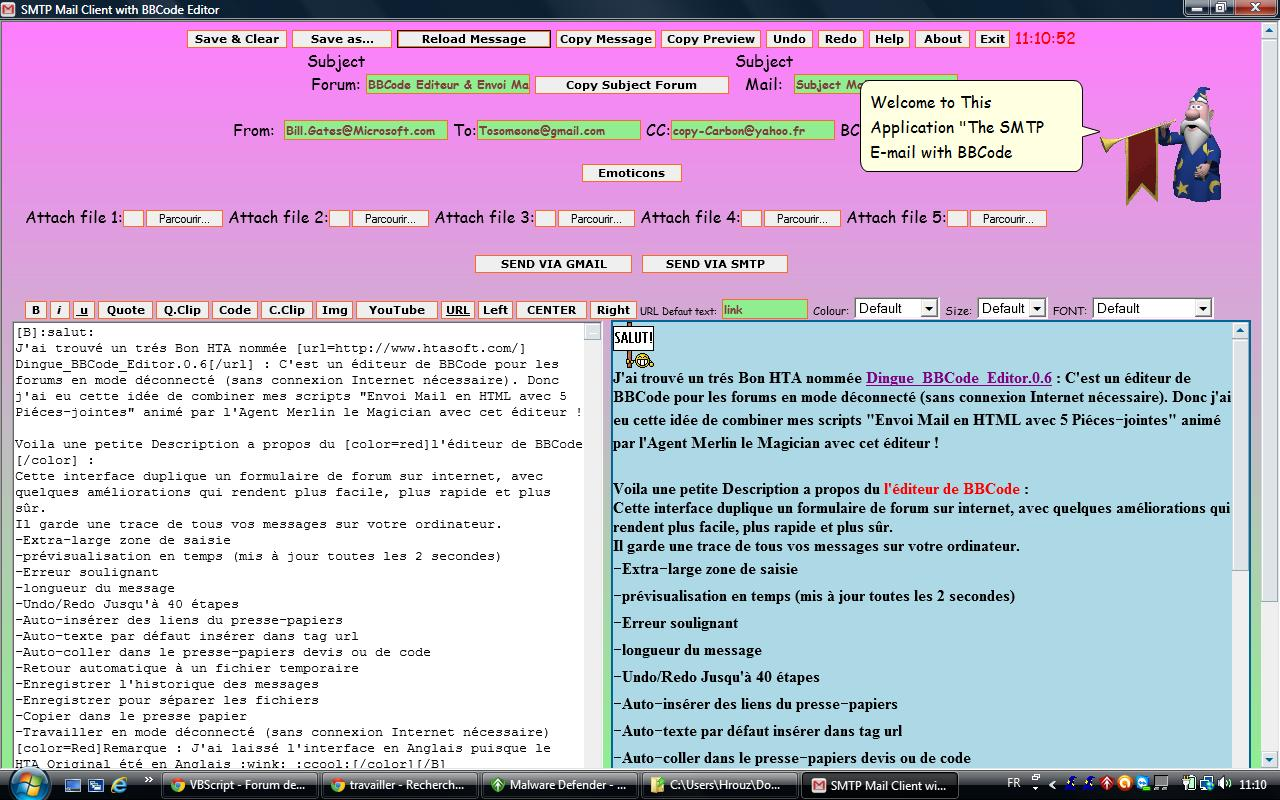The width and height of the screenshot is (1280, 800).
Task: Follow the Dingue_BBCode_Editor.0.6 link in preview
Action: pyautogui.click(x=958, y=378)
